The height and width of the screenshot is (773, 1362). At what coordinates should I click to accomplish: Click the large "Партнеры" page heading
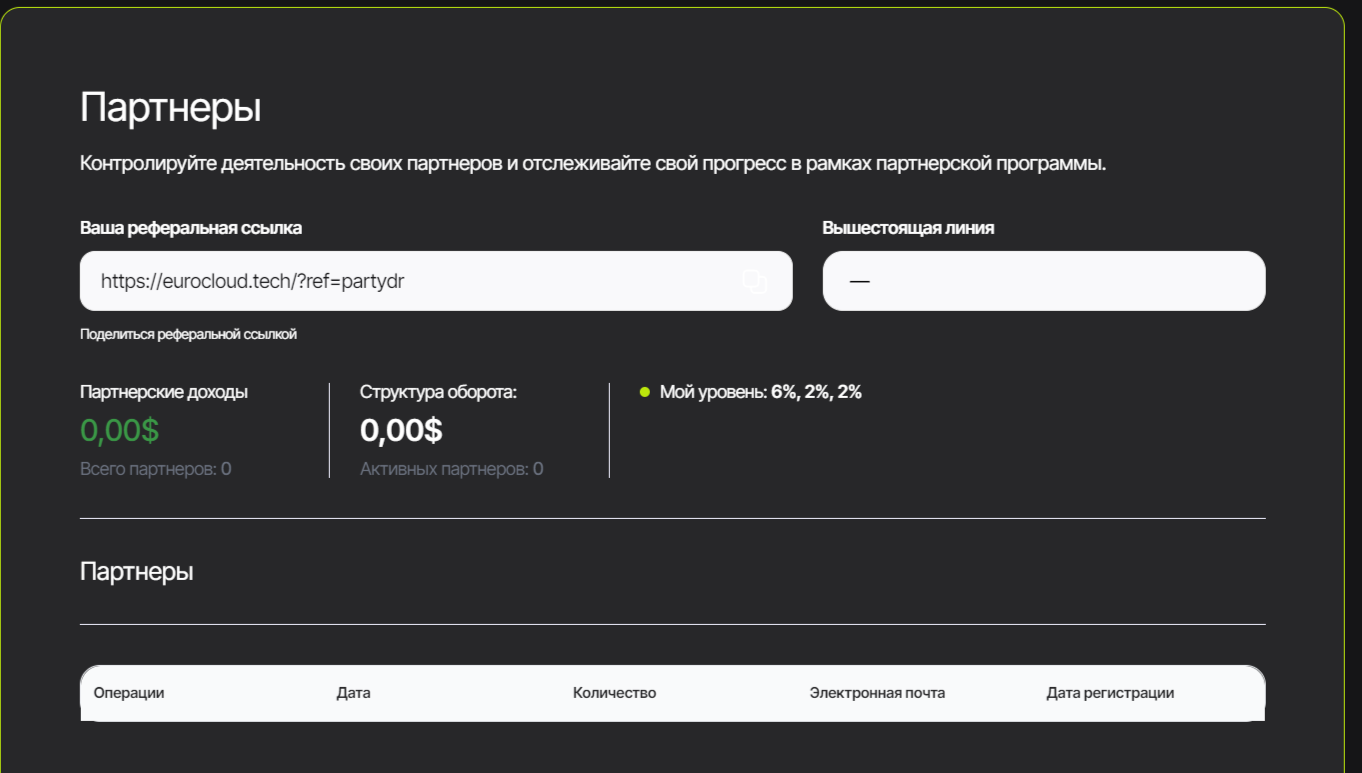click(x=170, y=108)
